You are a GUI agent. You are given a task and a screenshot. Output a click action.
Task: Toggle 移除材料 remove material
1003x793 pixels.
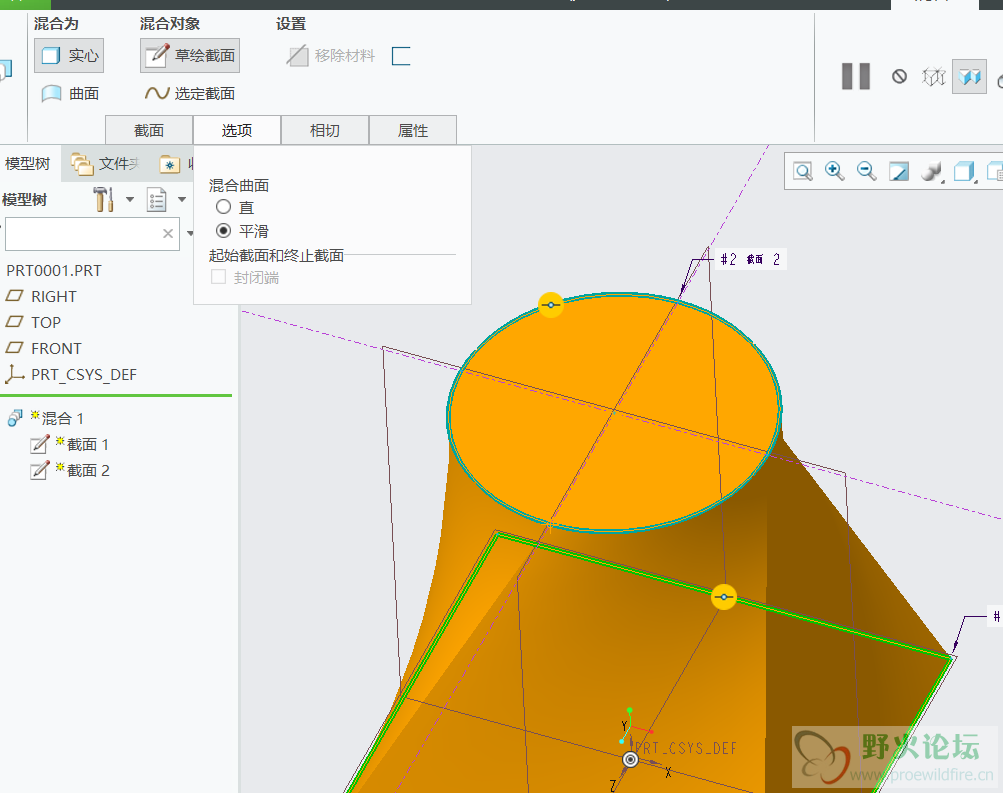tap(330, 56)
